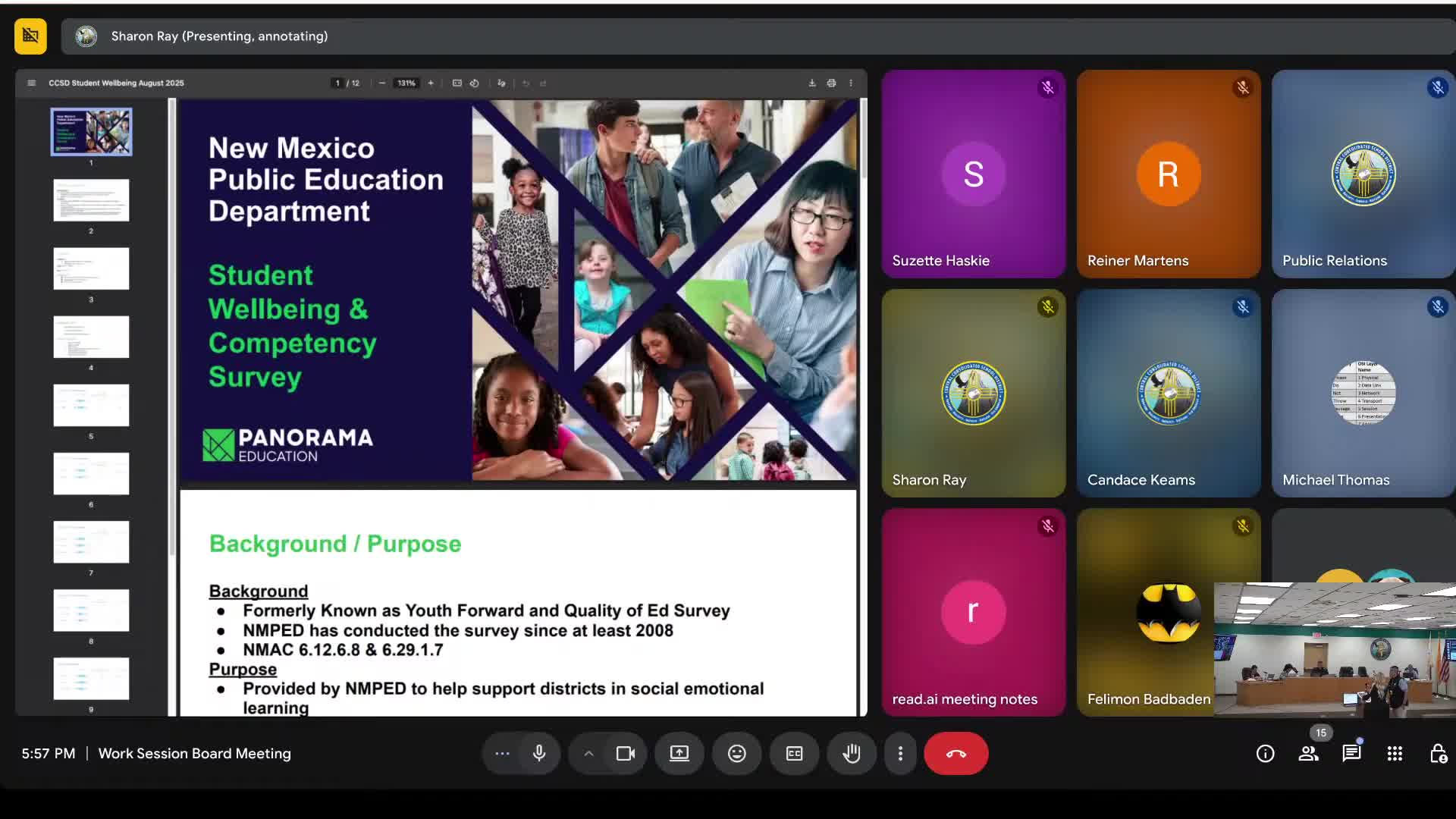1456x819 pixels.
Task: Open the PDF viewer more actions menu
Action: tap(851, 83)
